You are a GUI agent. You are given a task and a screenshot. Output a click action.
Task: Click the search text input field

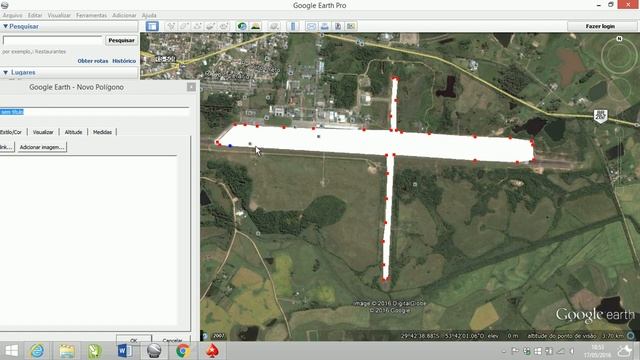[53, 40]
